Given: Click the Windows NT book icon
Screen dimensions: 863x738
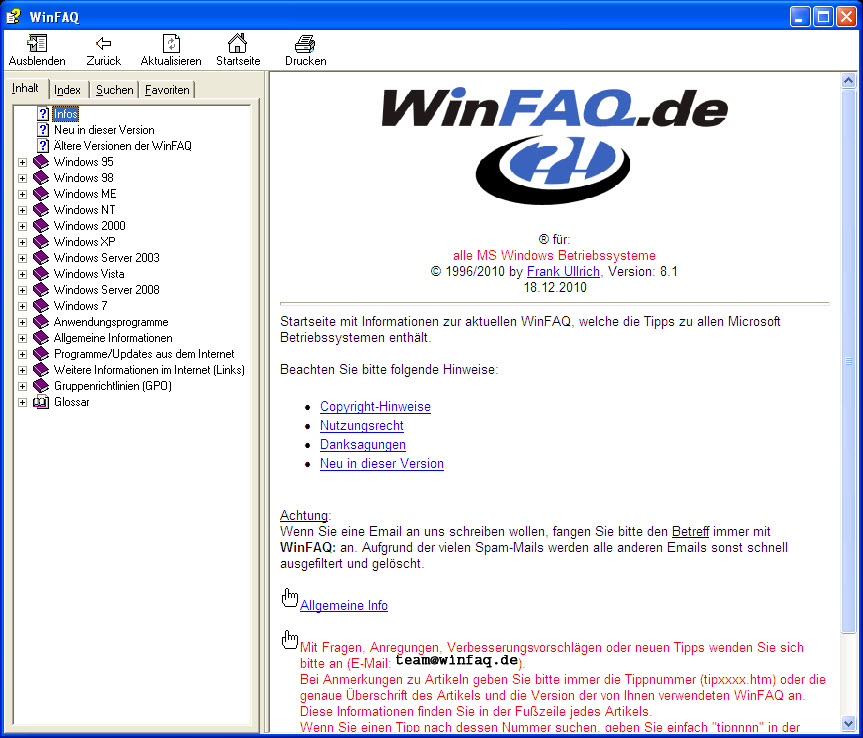Looking at the screenshot, I should [41, 210].
